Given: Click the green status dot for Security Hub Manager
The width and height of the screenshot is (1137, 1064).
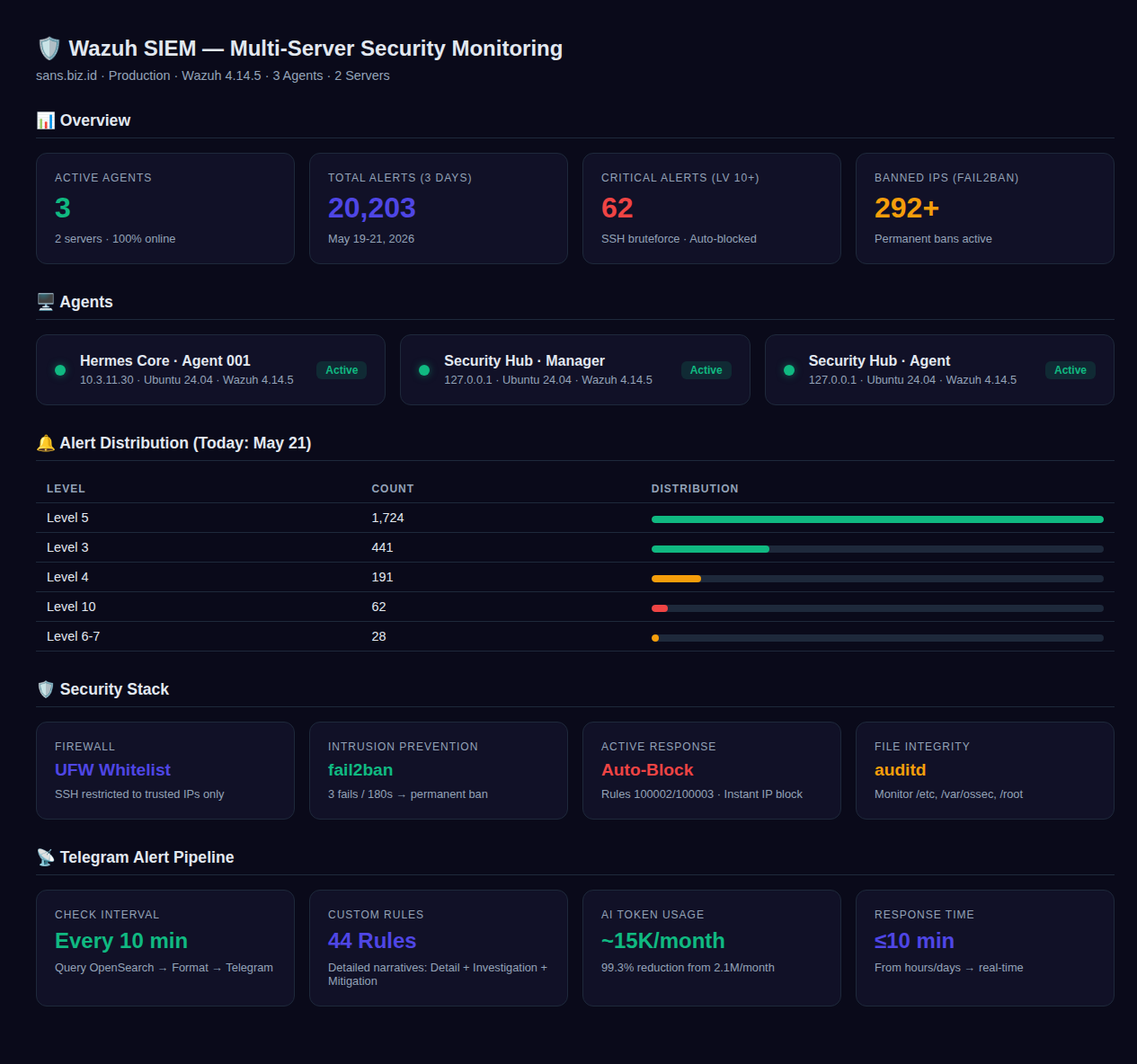Looking at the screenshot, I should [424, 370].
